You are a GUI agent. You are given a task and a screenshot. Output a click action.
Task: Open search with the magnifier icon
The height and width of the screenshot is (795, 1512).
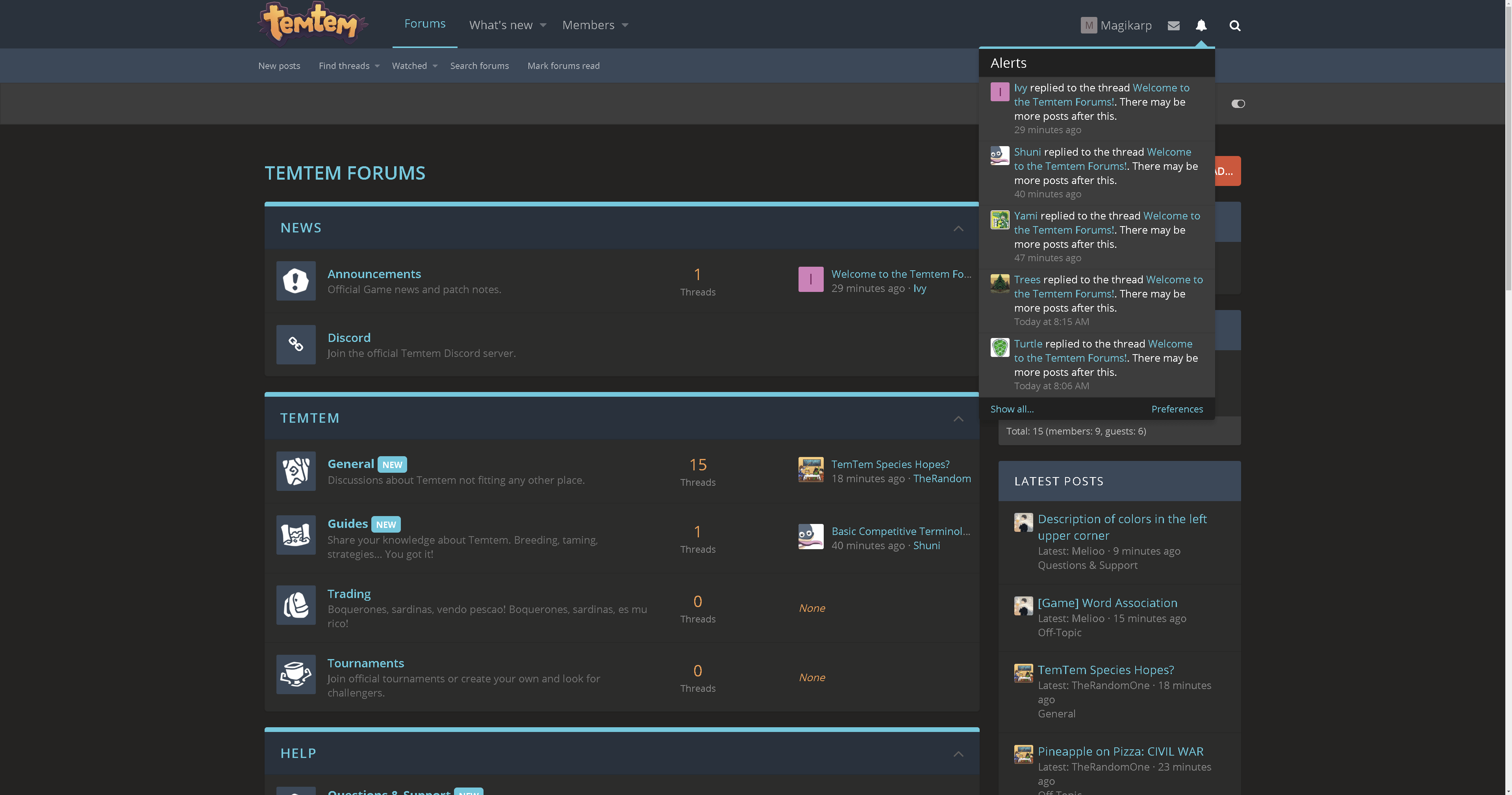coord(1235,25)
